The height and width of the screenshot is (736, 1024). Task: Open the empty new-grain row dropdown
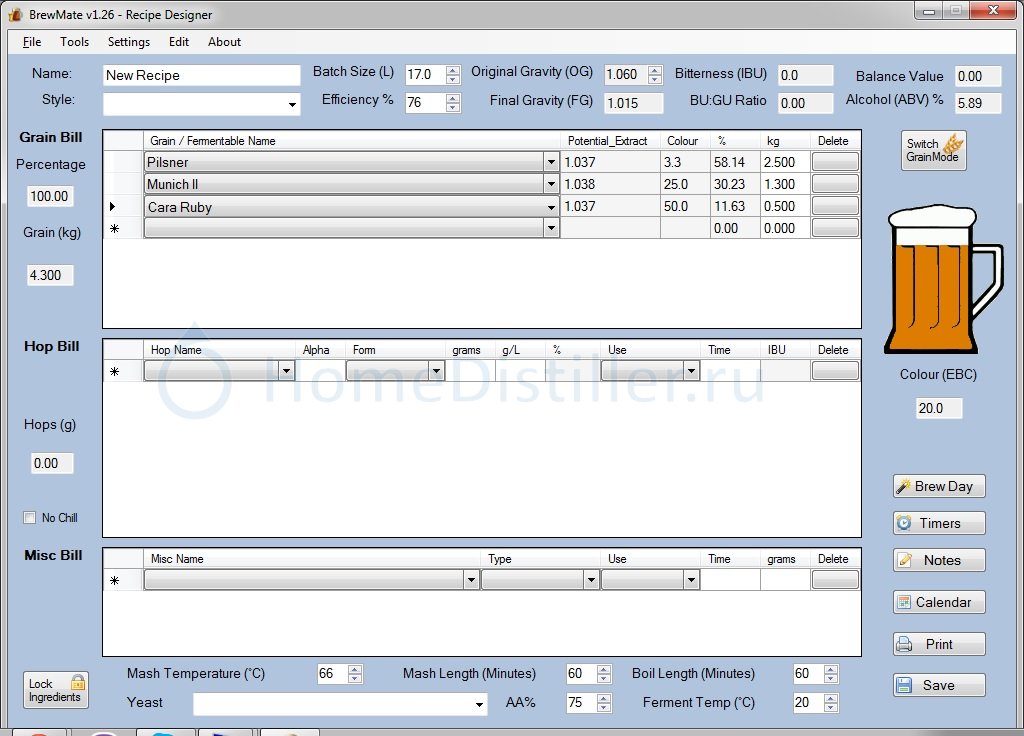point(551,228)
